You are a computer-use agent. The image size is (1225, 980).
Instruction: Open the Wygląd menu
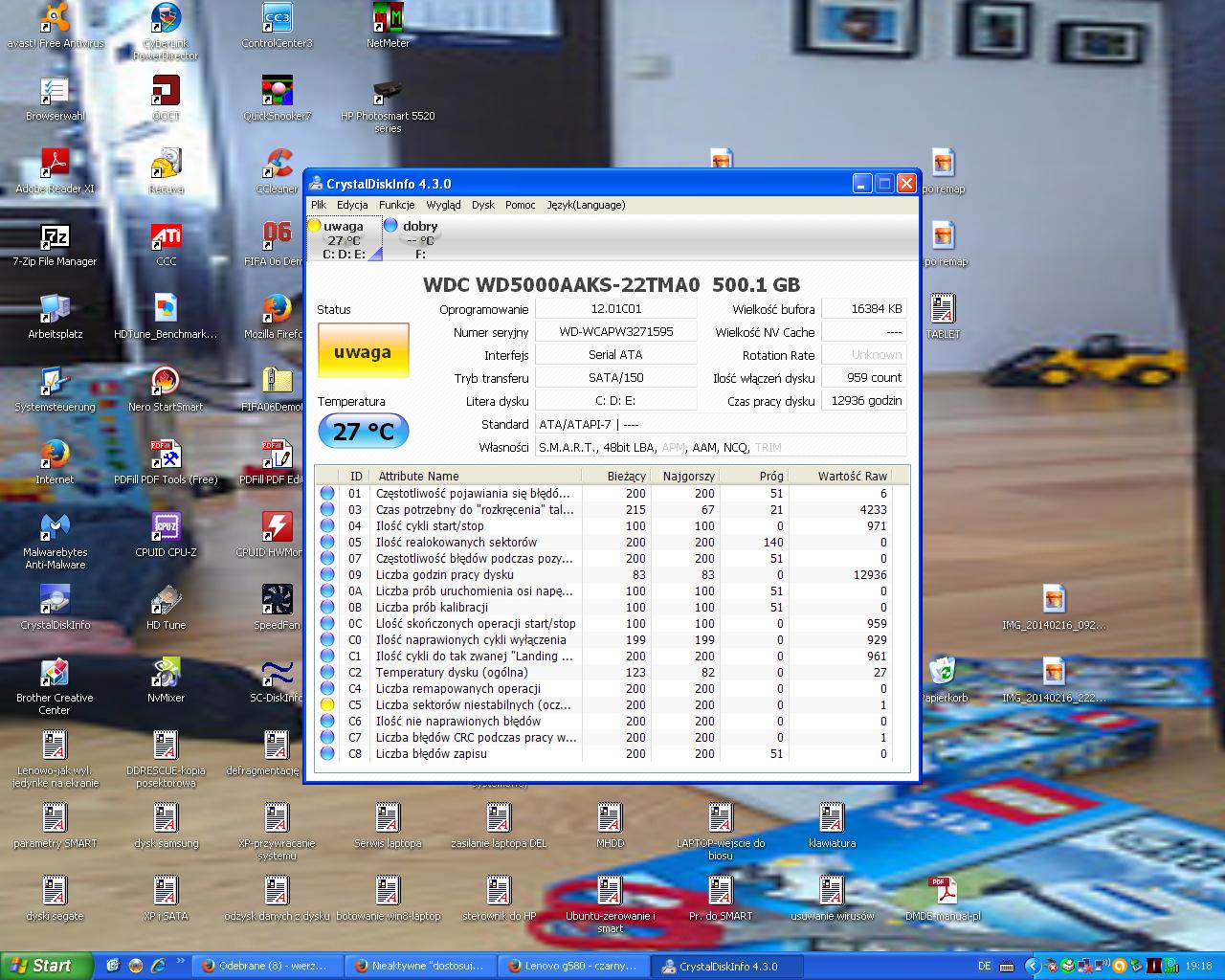click(x=444, y=205)
